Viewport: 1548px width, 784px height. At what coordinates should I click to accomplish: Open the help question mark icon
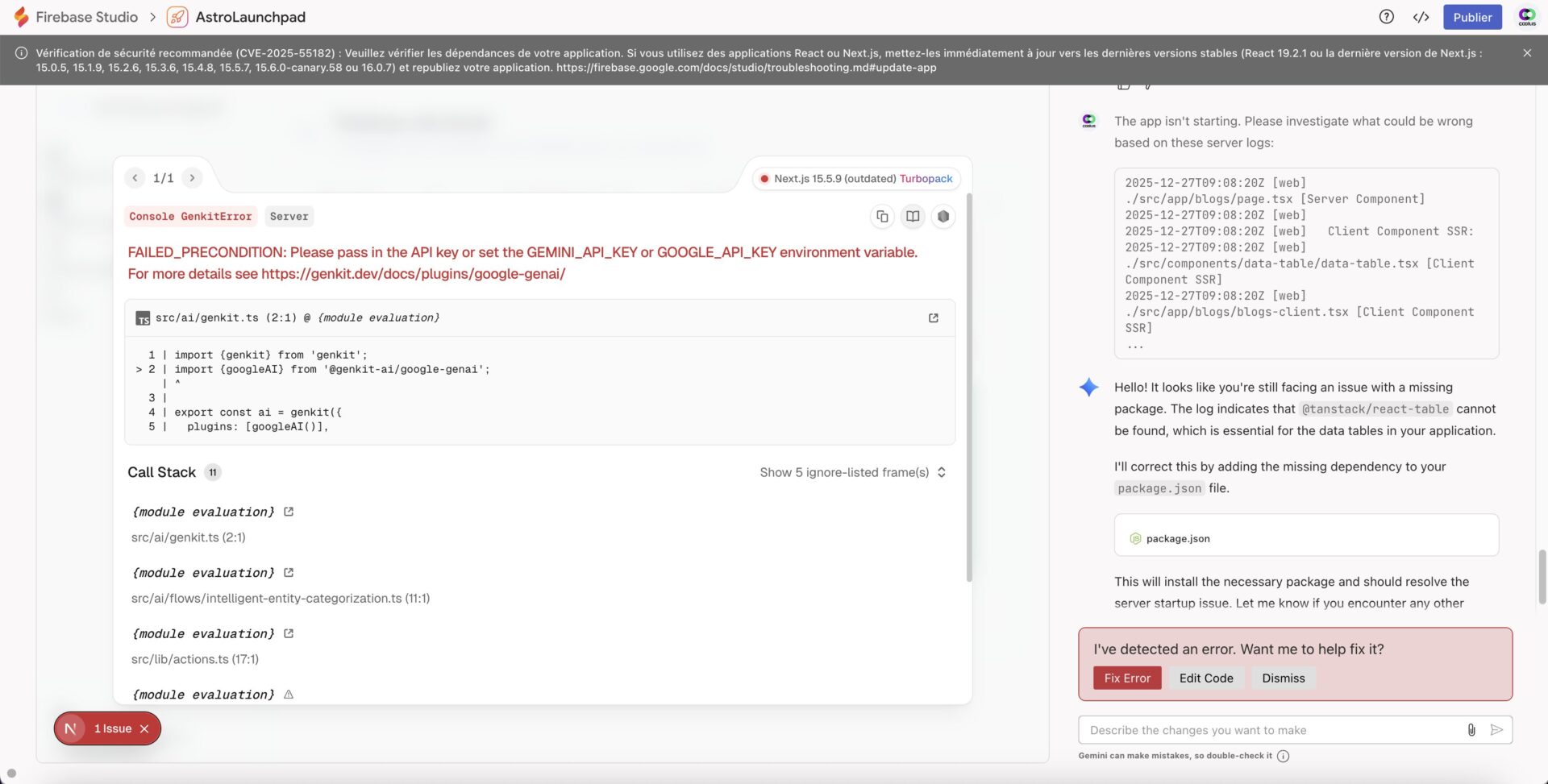tap(1384, 16)
